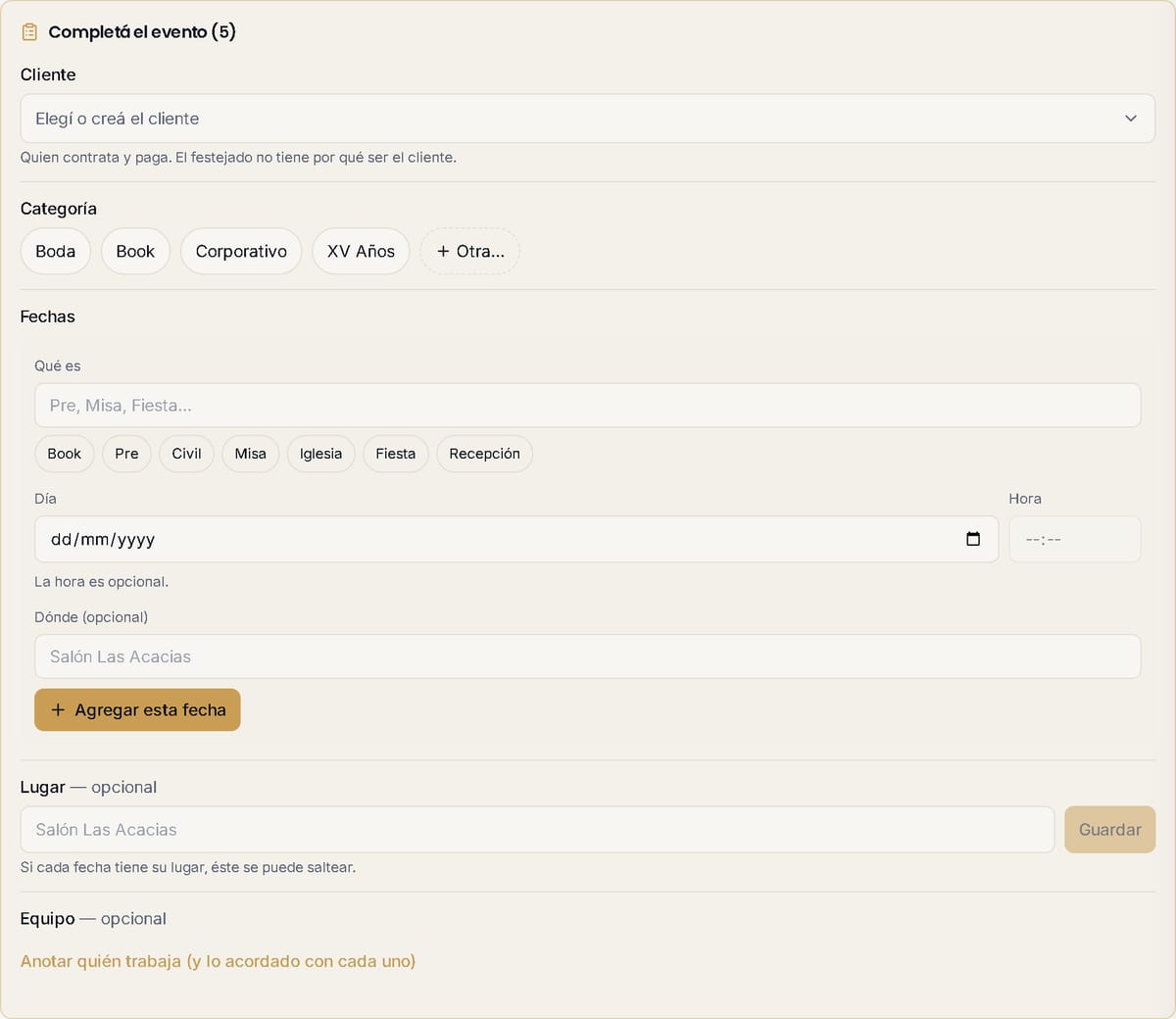Select the Recepción chip
This screenshot has width=1176, height=1019.
pos(485,454)
